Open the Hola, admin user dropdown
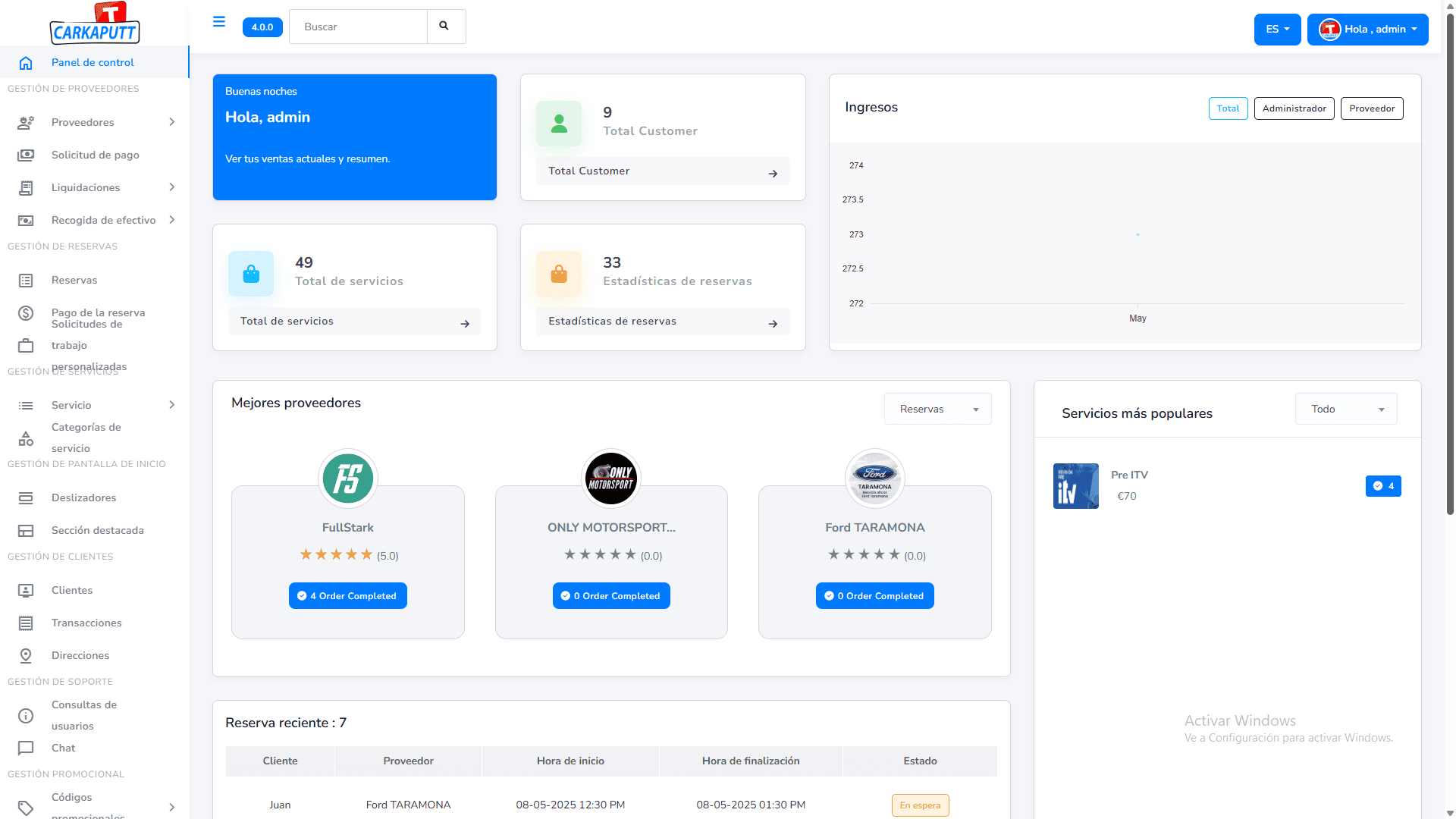 click(x=1368, y=30)
